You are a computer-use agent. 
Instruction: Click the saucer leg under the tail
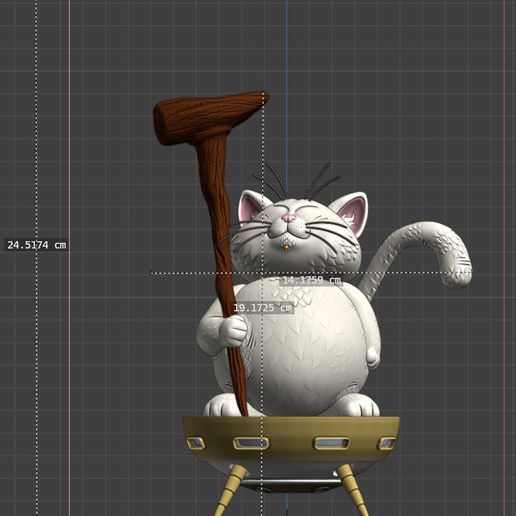[x=352, y=489]
